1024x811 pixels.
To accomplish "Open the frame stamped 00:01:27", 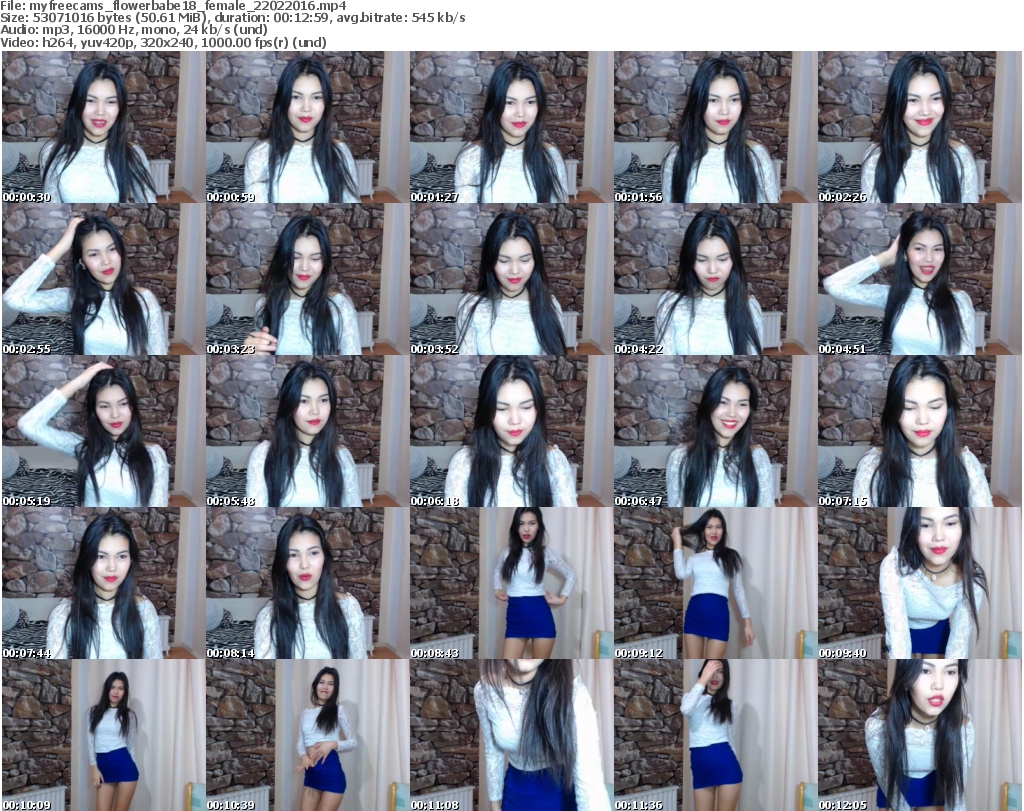I will pyautogui.click(x=511, y=127).
